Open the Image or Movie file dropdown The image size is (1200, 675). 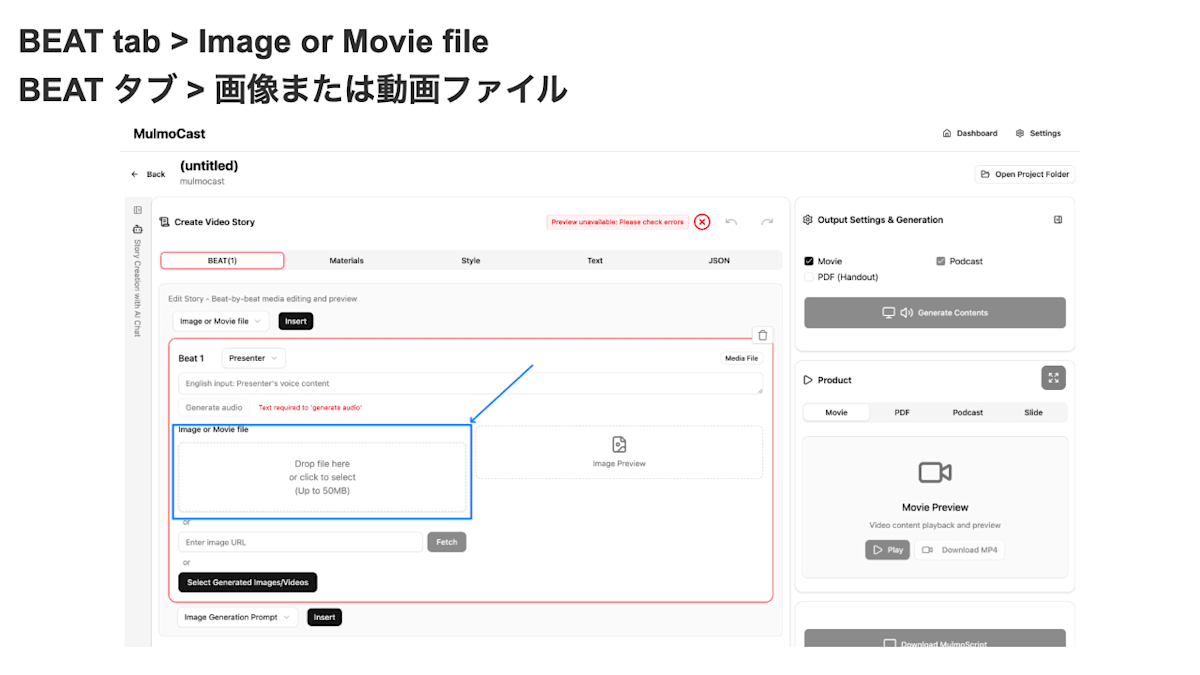(x=220, y=321)
